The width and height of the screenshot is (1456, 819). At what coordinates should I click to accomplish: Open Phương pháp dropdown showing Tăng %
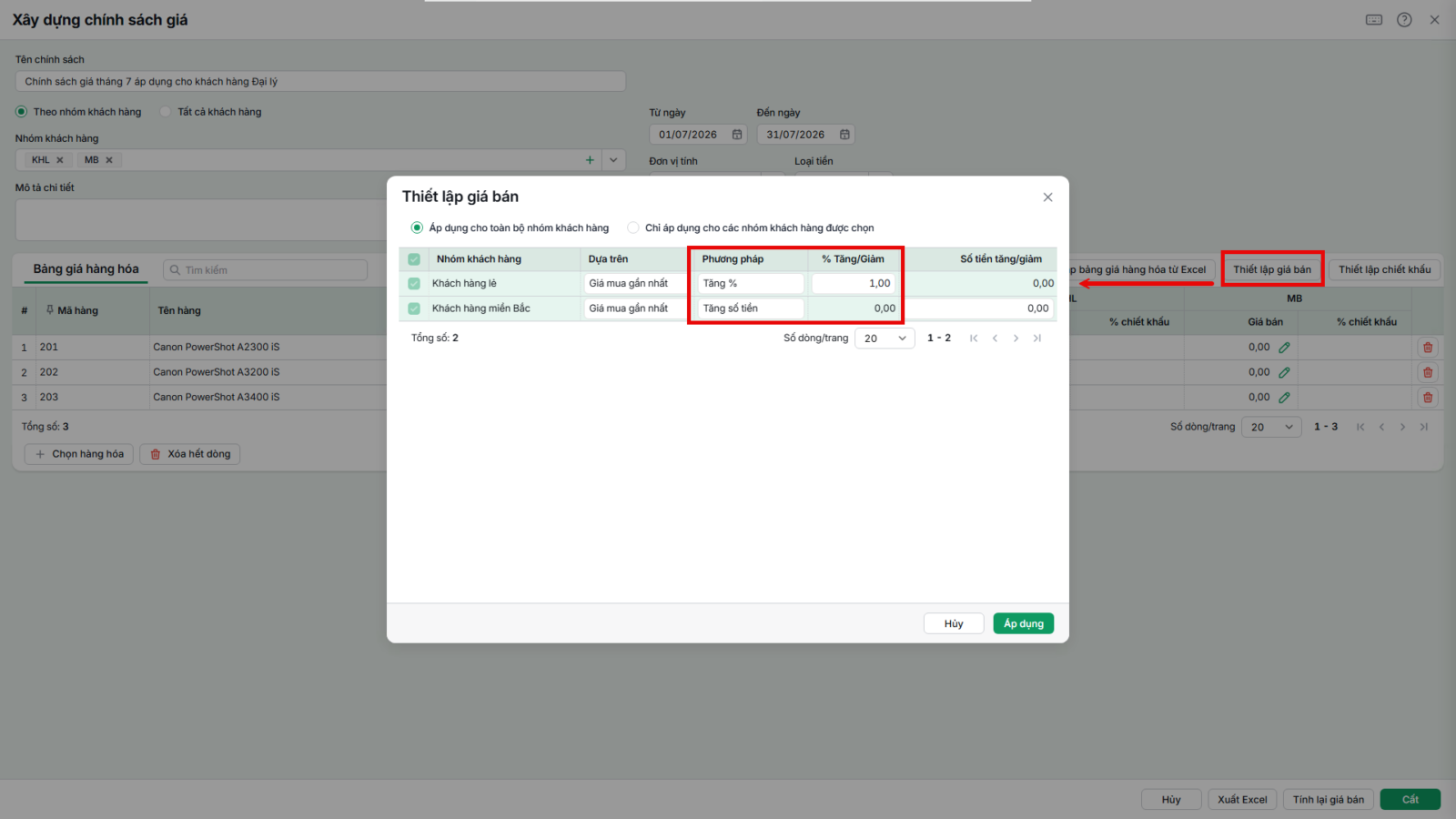[x=751, y=284]
